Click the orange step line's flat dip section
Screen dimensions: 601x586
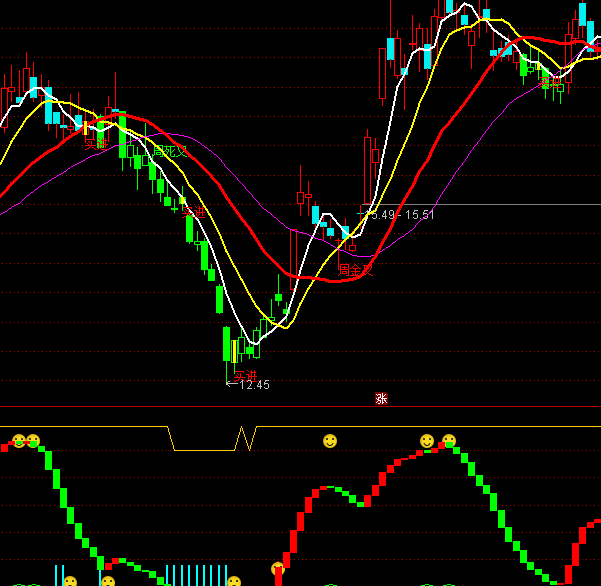click(x=204, y=450)
